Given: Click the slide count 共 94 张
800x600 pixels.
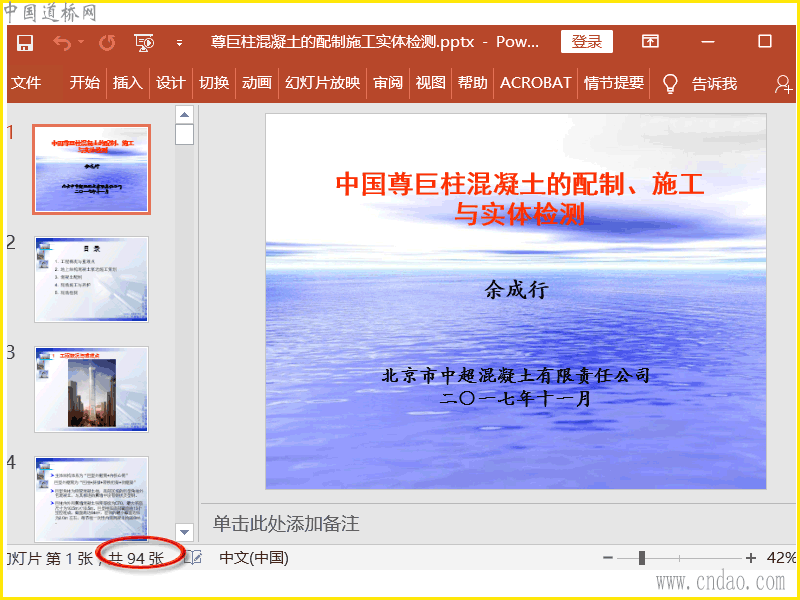Looking at the screenshot, I should [136, 558].
